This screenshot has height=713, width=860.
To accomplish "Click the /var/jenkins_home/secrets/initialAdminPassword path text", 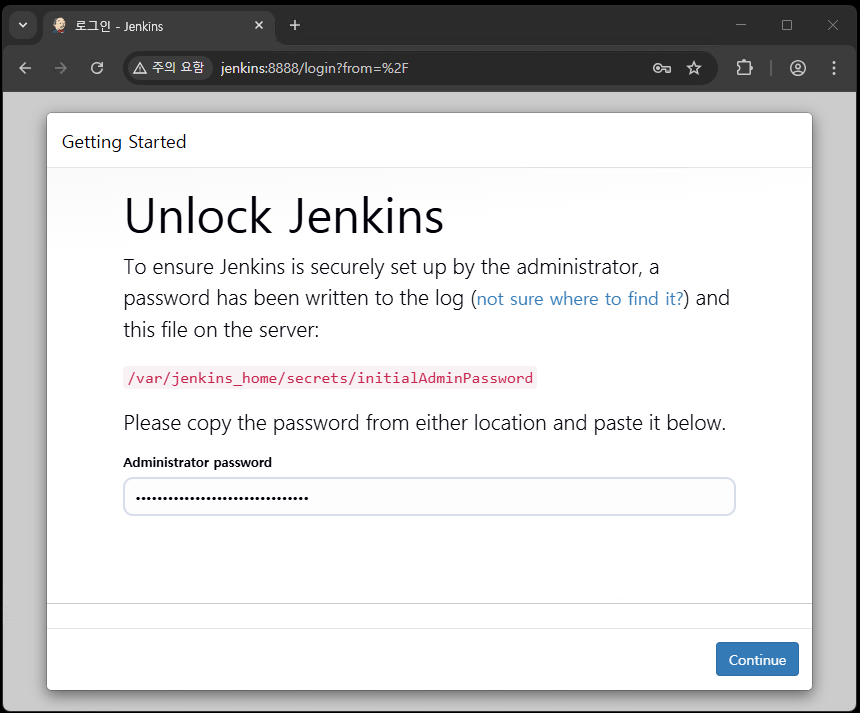I will 330,378.
